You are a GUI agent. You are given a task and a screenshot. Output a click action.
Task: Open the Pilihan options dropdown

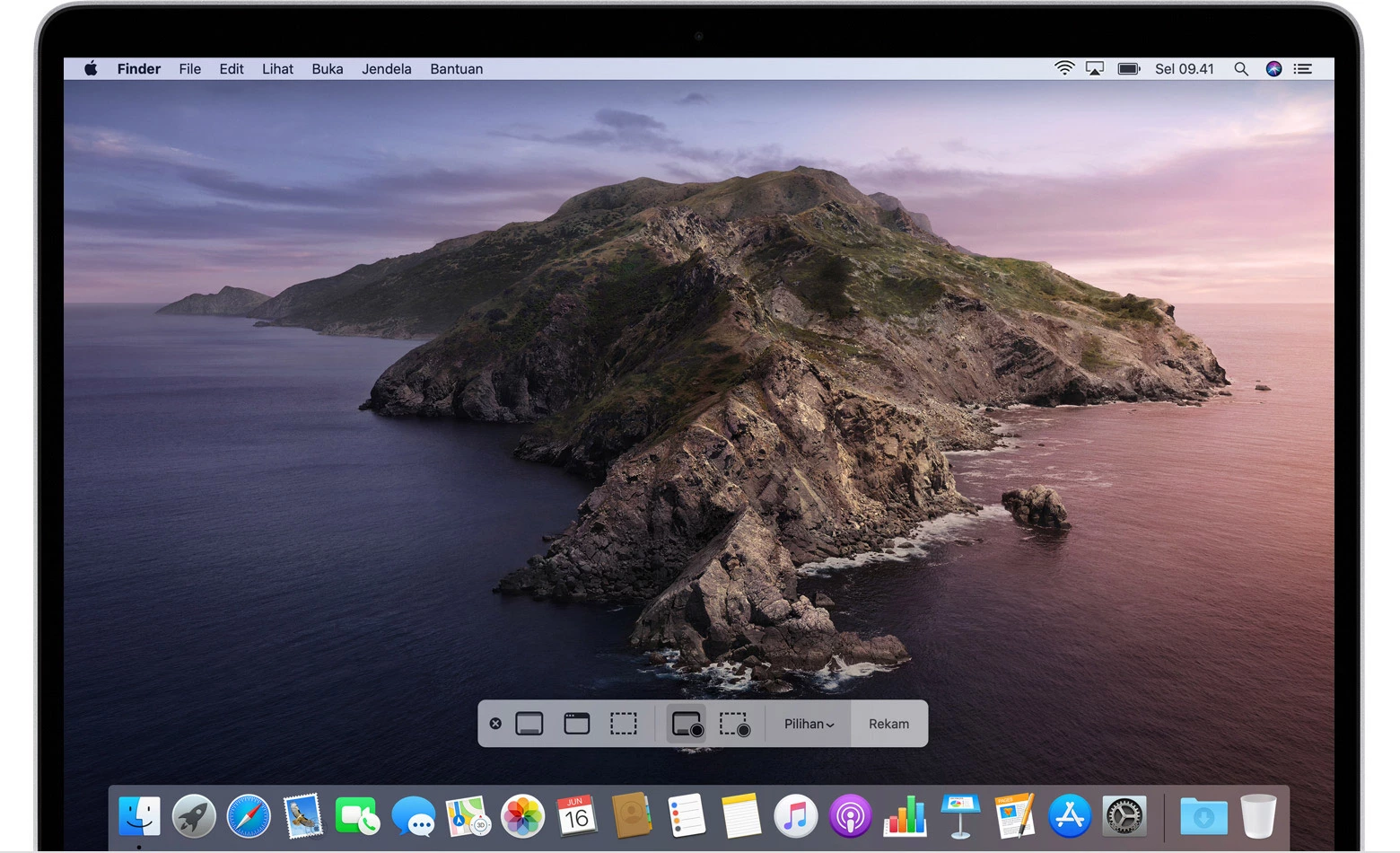point(806,724)
